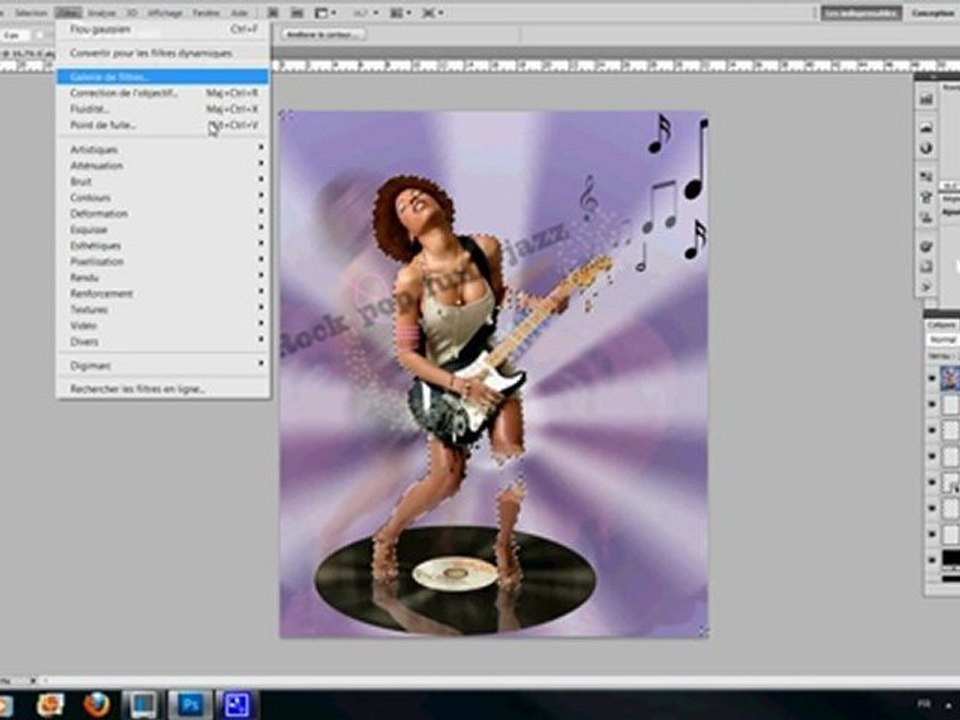The width and height of the screenshot is (960, 720).
Task: Select the top layer thumbnail in Calques
Action: (950, 378)
